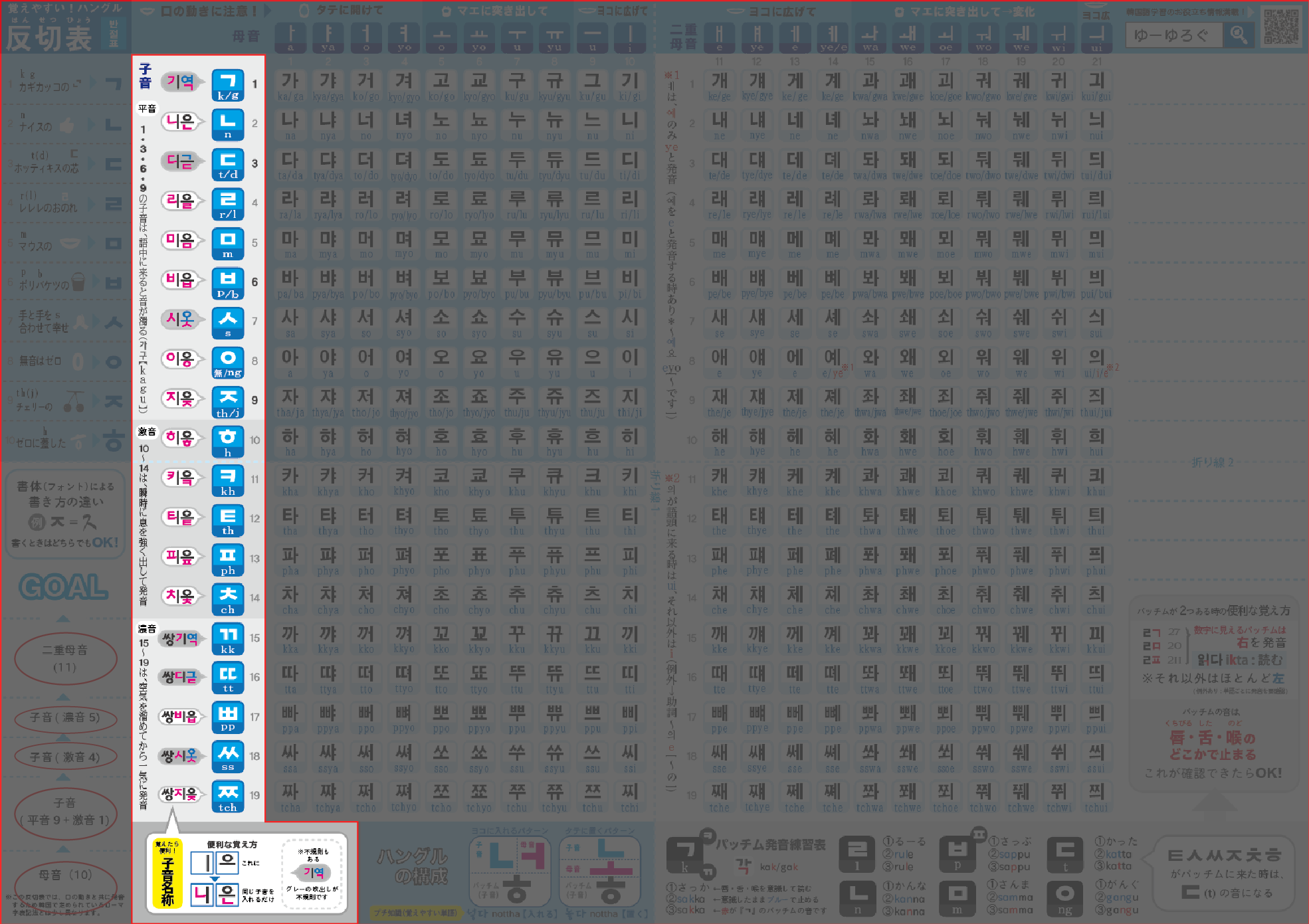Click the 二重母音 (11) oval
The image size is (1309, 924).
coord(65,658)
